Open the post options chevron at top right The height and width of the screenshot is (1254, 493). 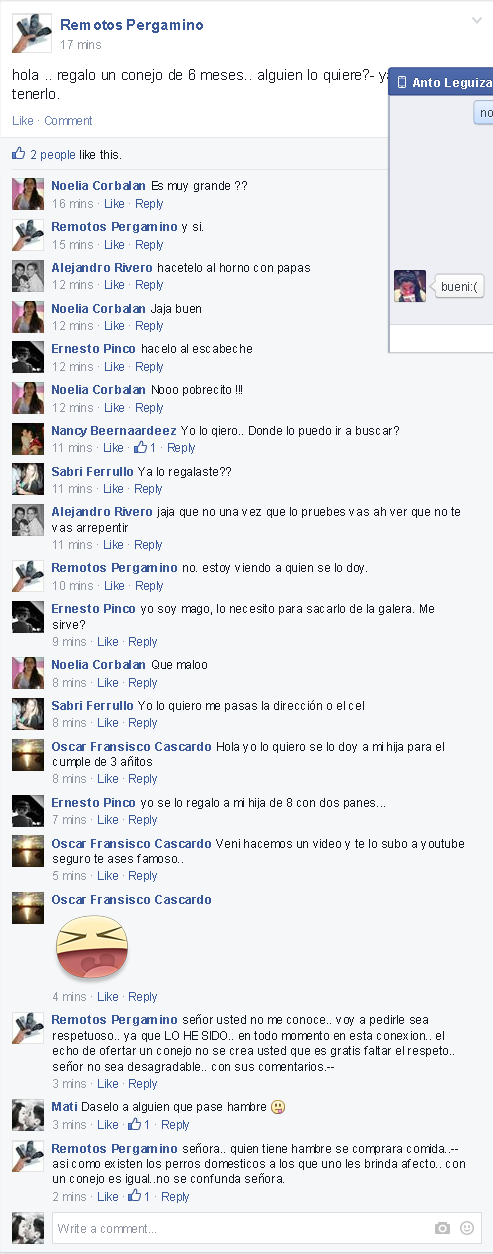pyautogui.click(x=477, y=20)
